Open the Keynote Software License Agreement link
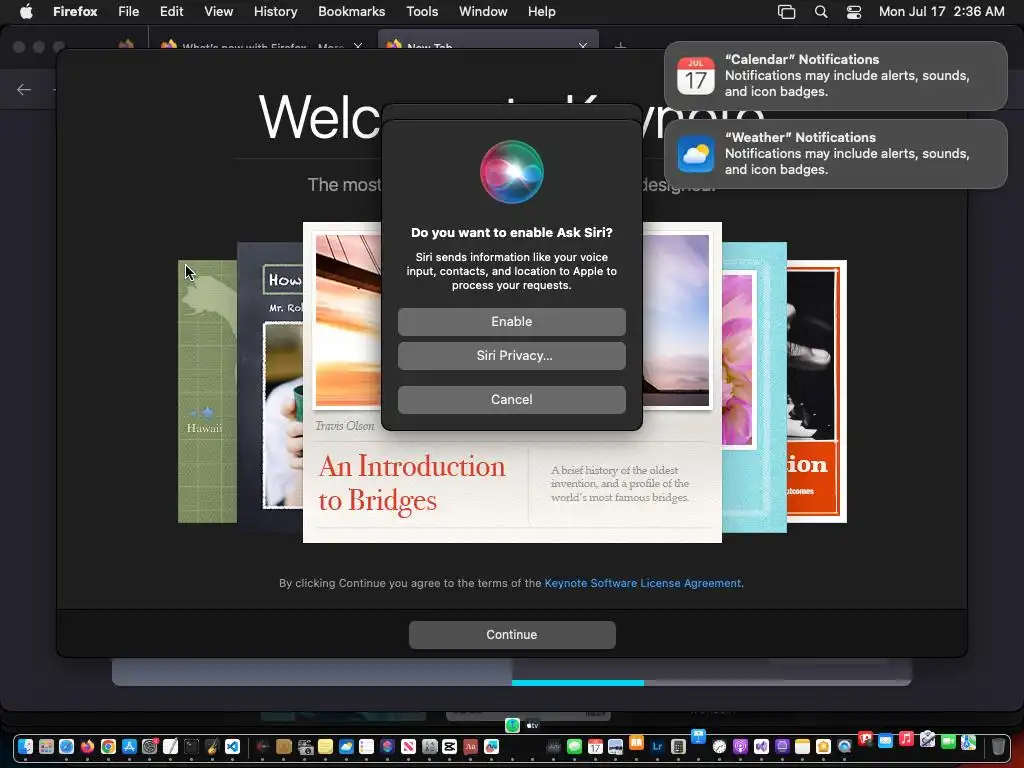The width and height of the screenshot is (1024, 768). coord(643,583)
